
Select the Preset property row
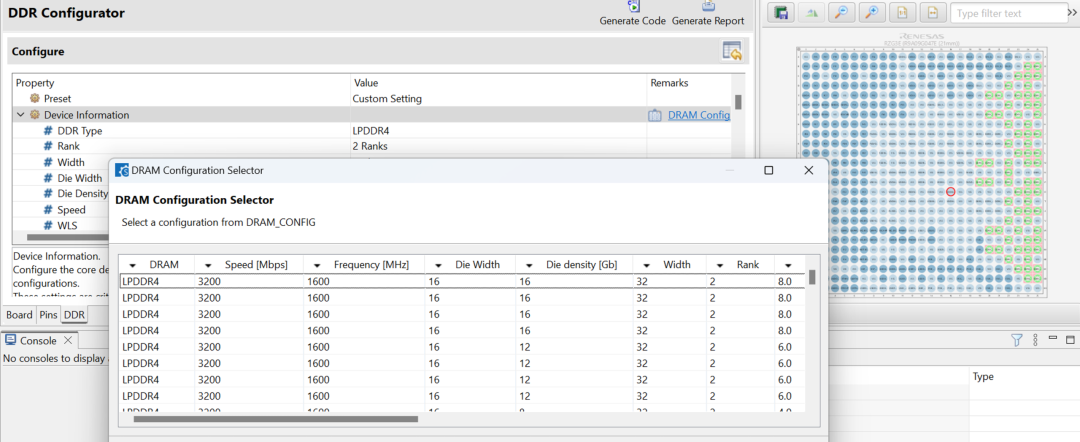(372, 98)
